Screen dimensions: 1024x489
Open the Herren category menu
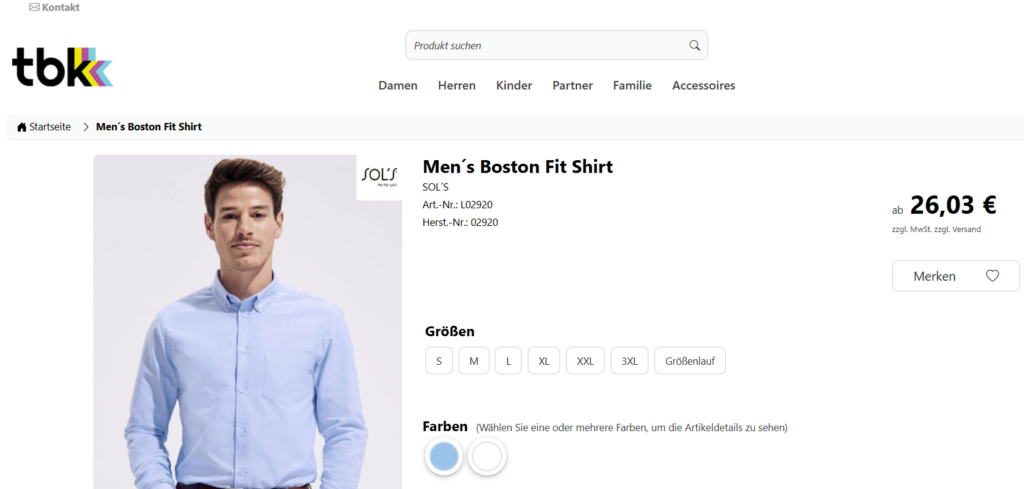click(x=457, y=86)
